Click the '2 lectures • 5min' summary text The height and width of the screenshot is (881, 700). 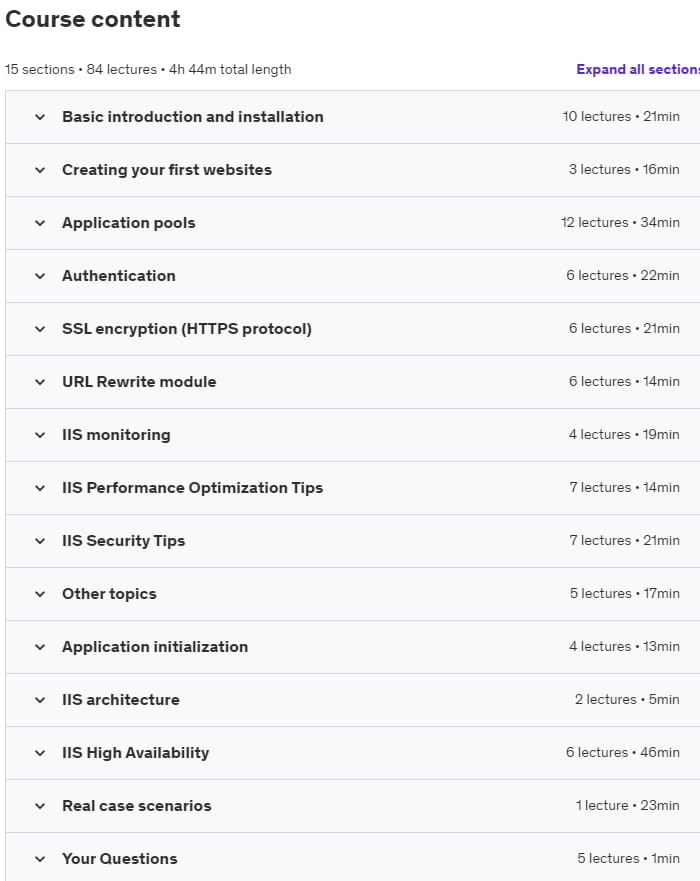pos(627,700)
